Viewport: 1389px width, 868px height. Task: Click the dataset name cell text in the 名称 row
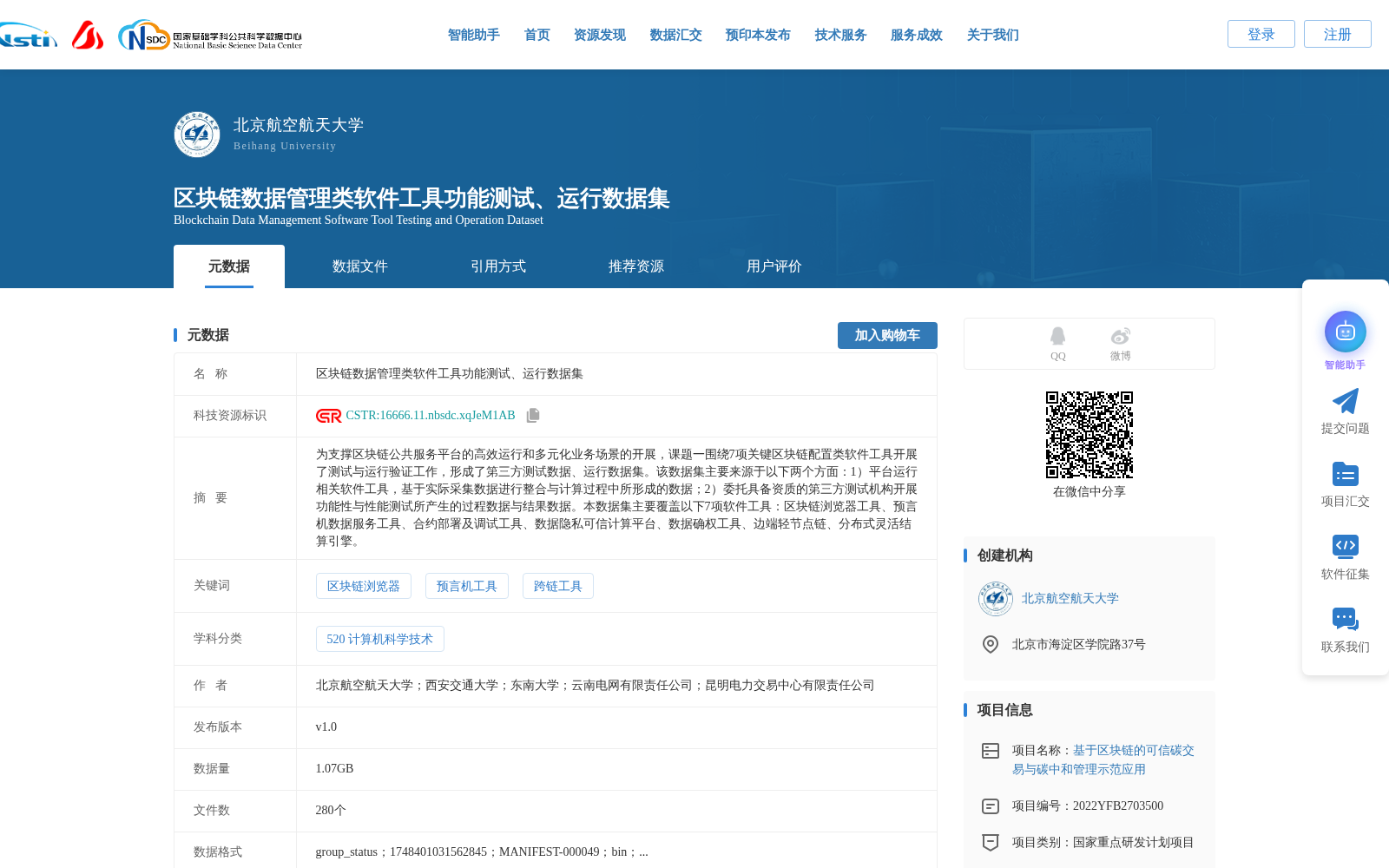(x=450, y=374)
